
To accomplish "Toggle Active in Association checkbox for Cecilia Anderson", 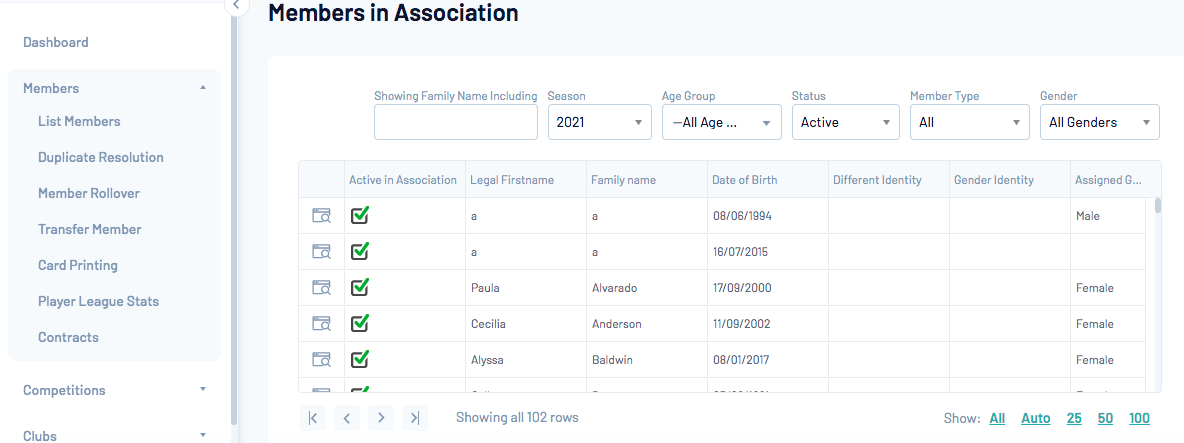I will 360,323.
